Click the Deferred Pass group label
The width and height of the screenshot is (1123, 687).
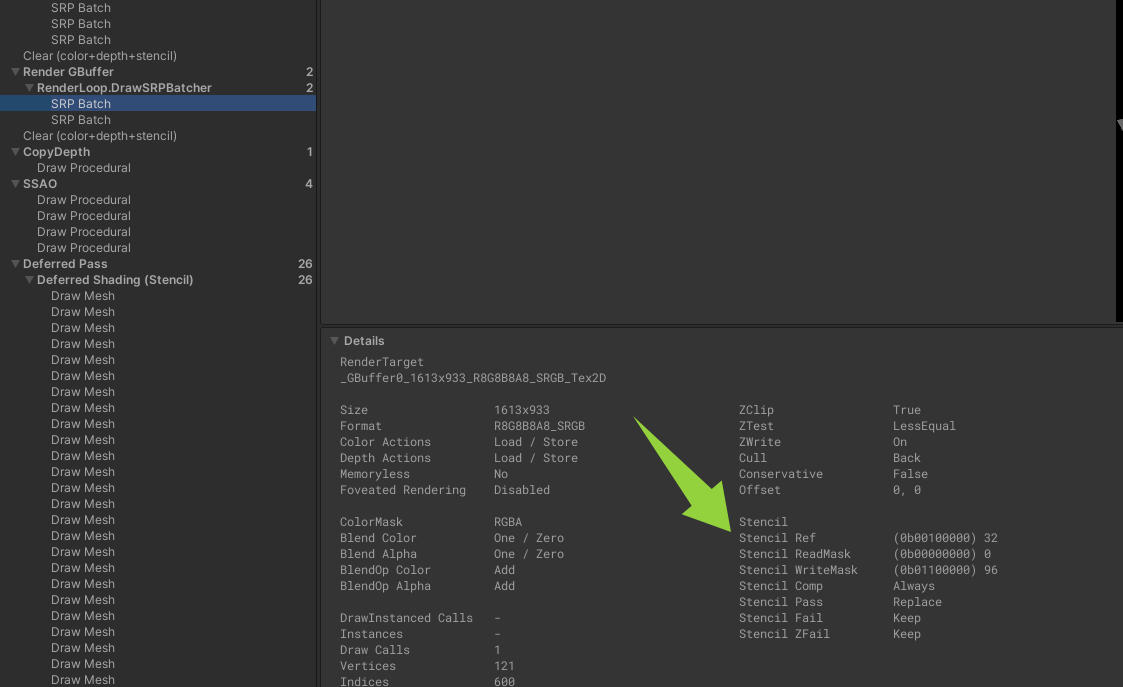65,264
